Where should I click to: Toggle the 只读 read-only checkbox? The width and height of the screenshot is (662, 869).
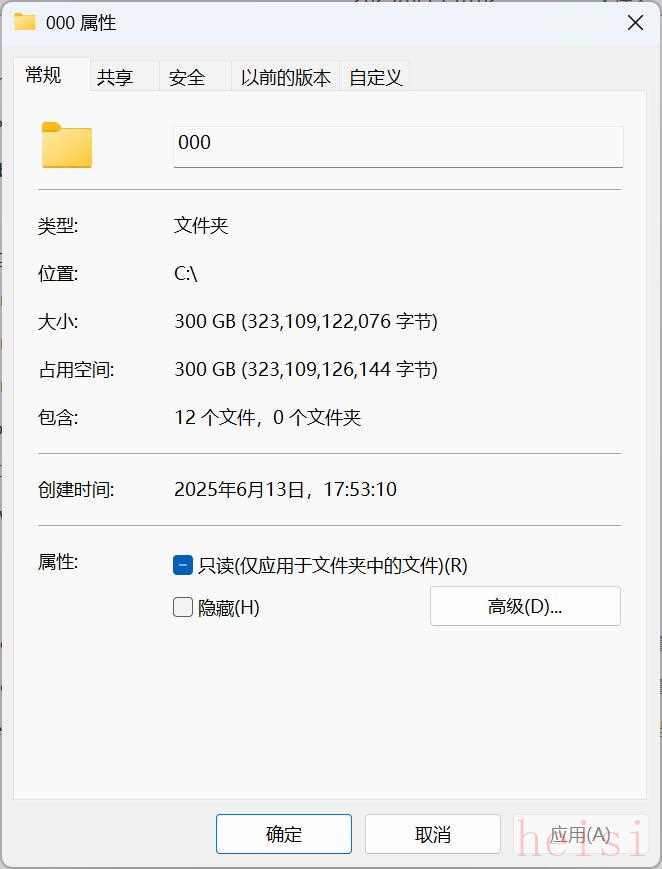pyautogui.click(x=182, y=565)
